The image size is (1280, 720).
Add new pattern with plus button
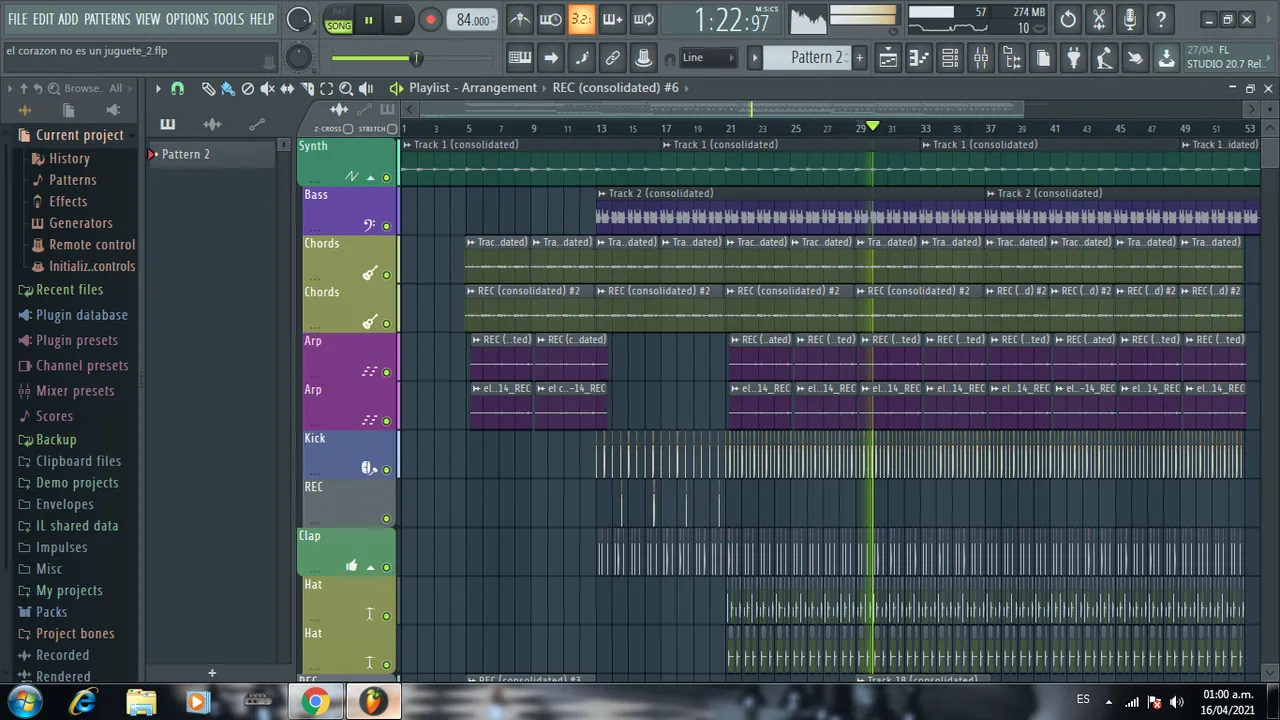click(859, 58)
